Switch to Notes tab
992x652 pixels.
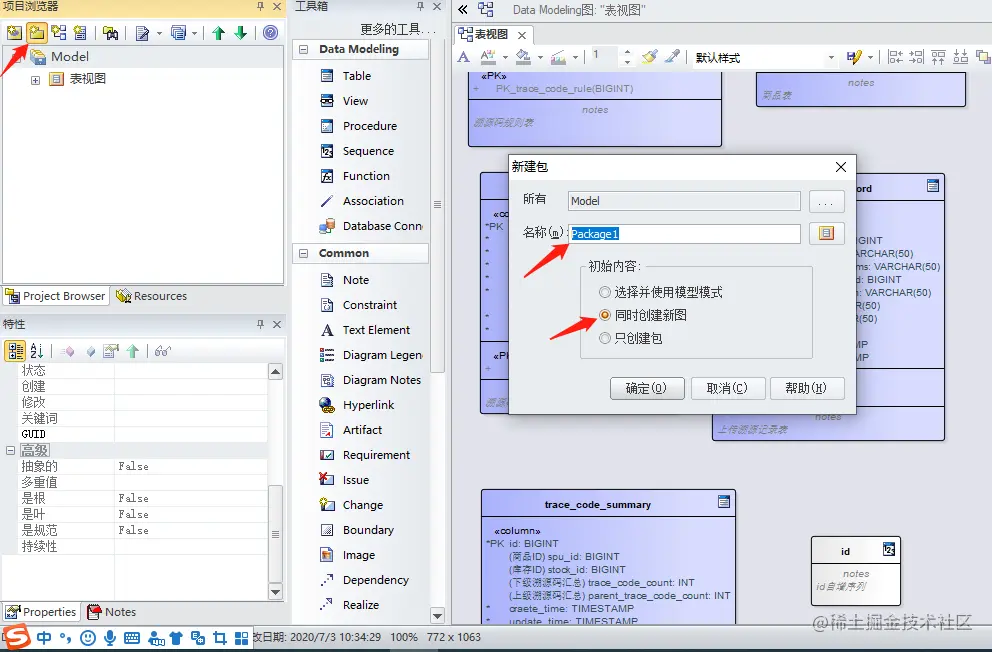[x=112, y=612]
